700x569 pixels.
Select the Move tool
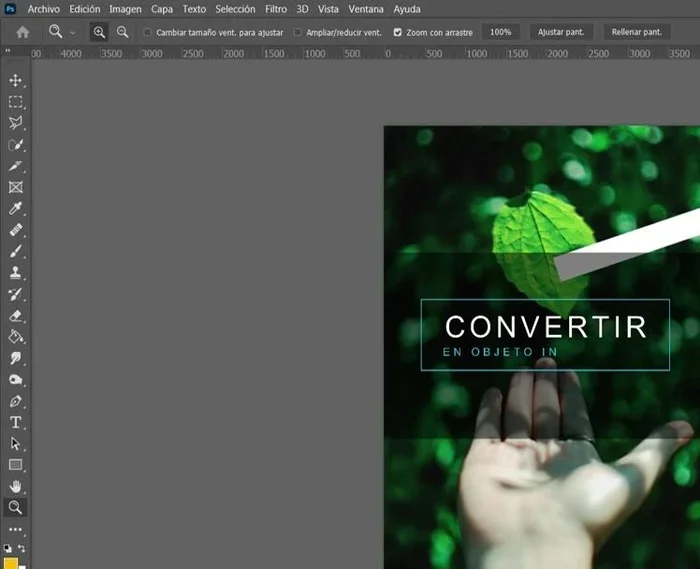[15, 80]
